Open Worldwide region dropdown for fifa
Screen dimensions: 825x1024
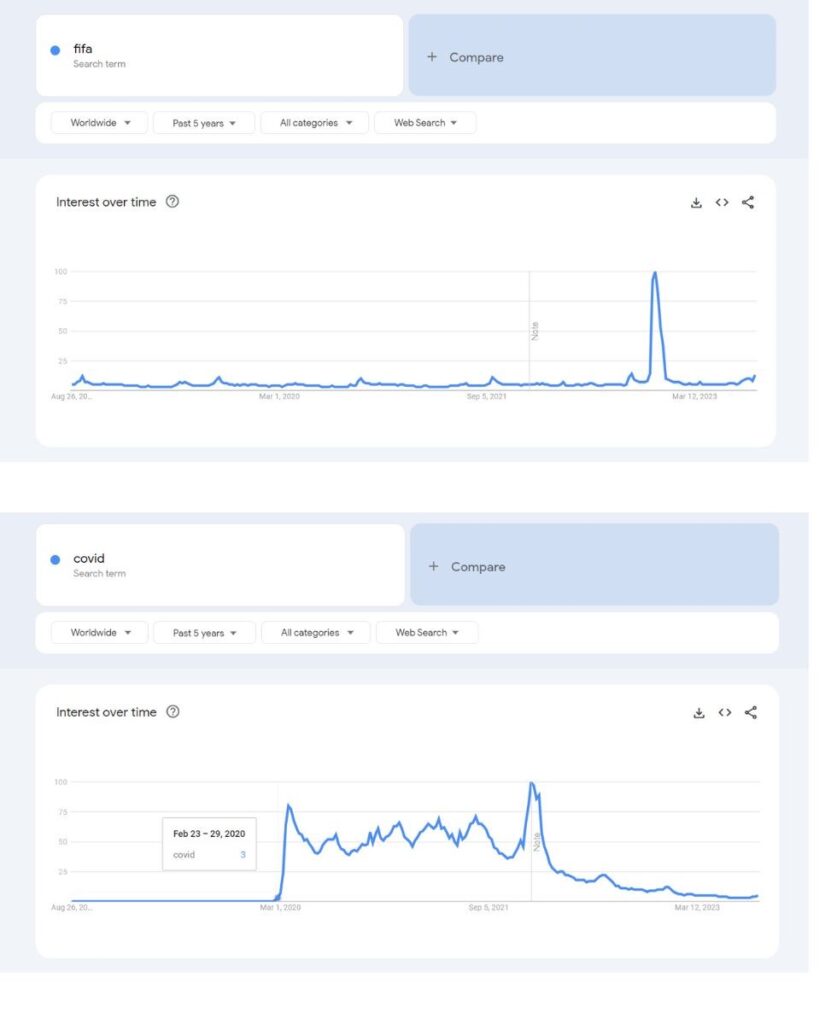click(100, 123)
